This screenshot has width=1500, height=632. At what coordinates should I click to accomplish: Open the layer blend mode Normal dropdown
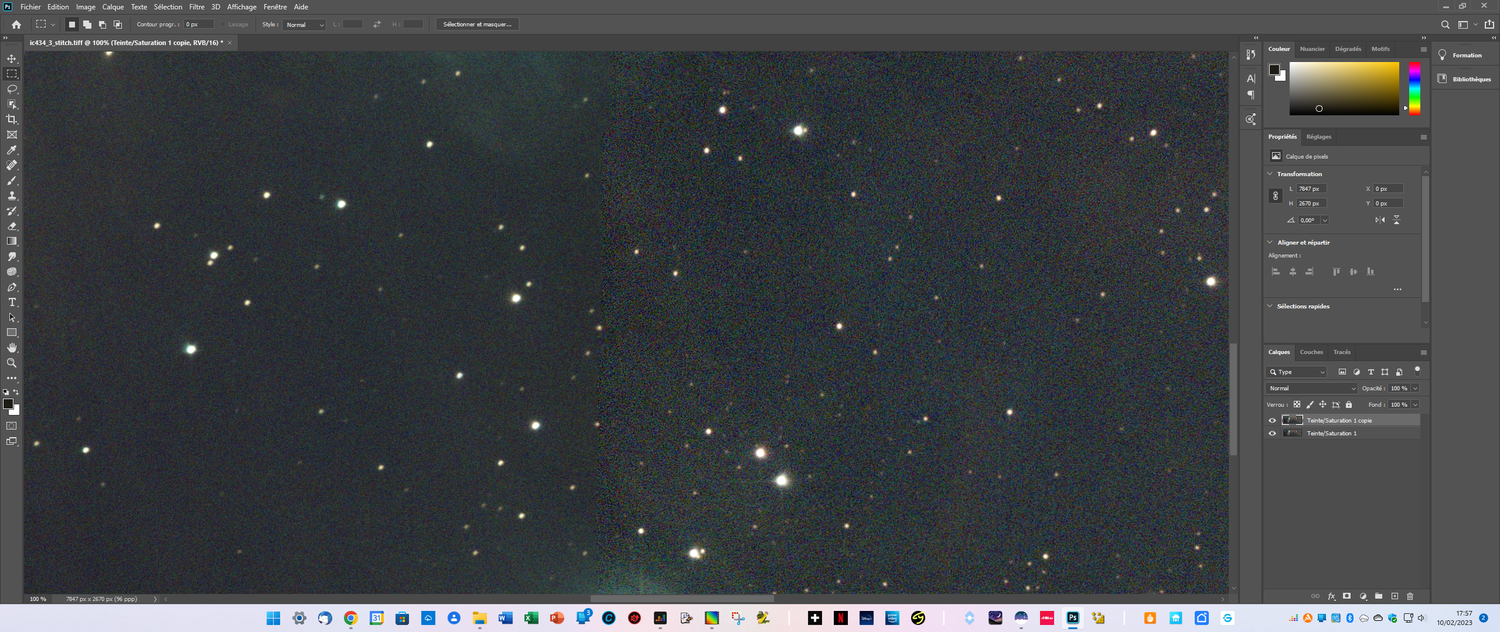tap(1312, 388)
